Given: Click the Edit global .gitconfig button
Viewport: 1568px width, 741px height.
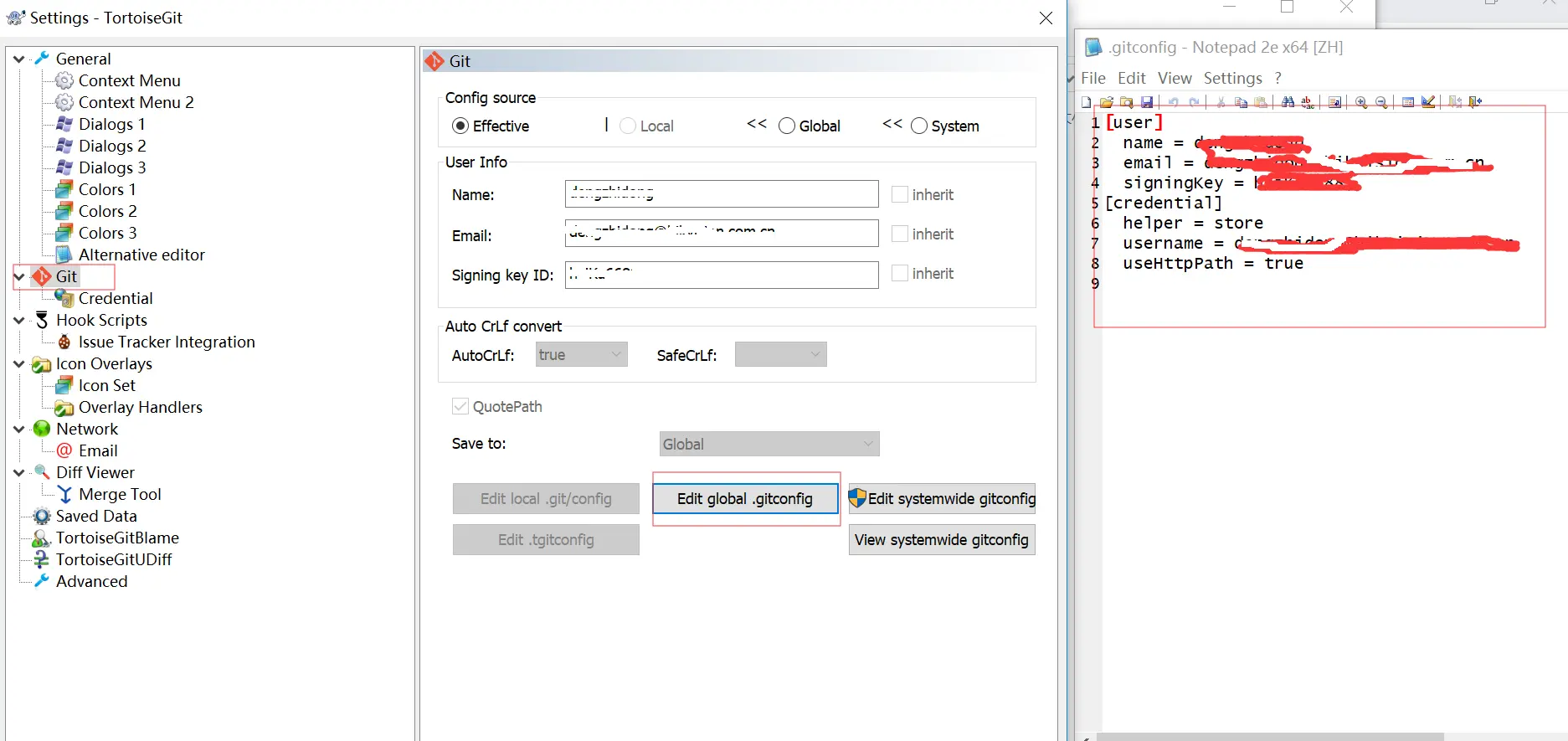Looking at the screenshot, I should pos(745,499).
